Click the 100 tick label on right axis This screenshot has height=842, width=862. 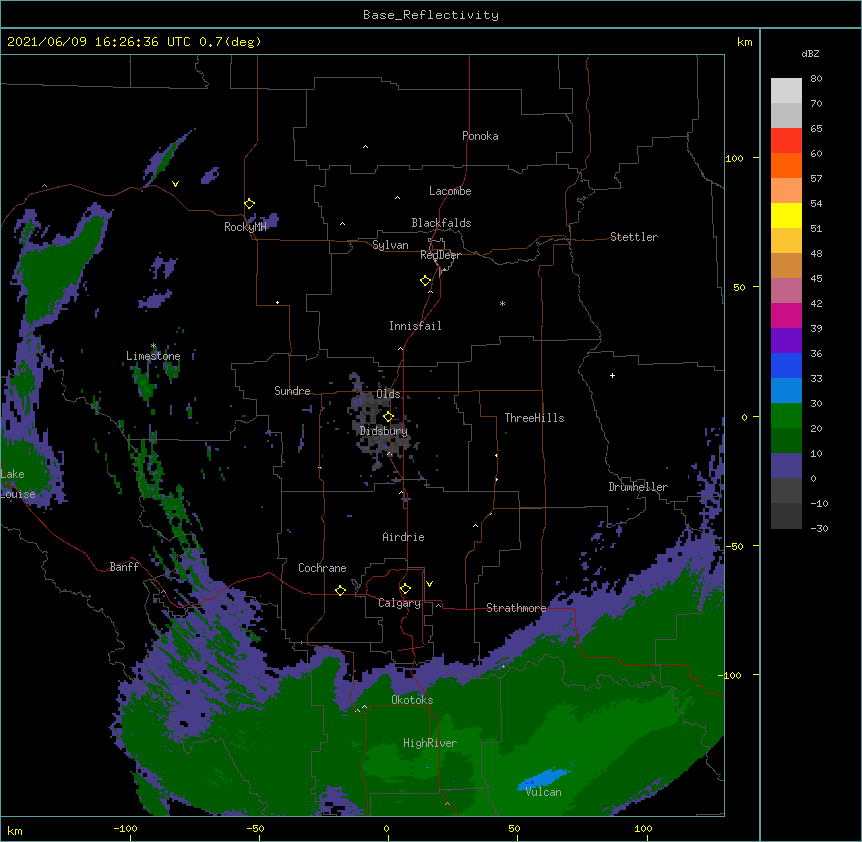coord(734,159)
